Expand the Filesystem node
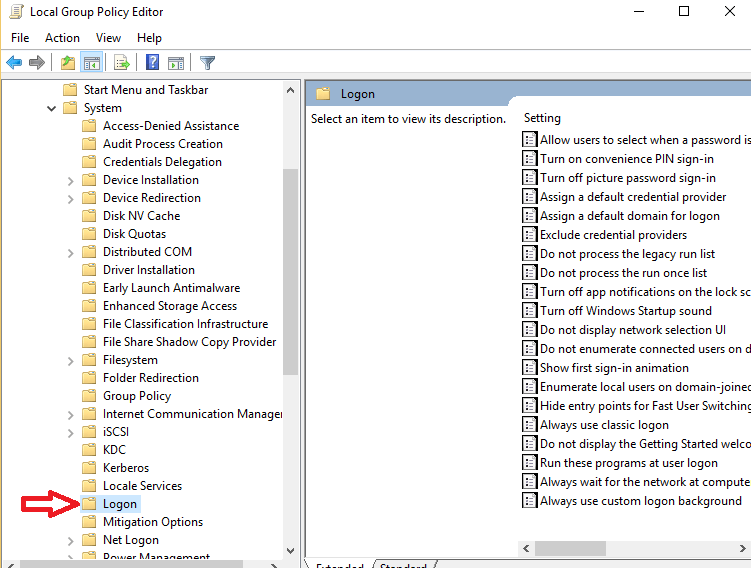Screen dimensions: 751x568 70,361
